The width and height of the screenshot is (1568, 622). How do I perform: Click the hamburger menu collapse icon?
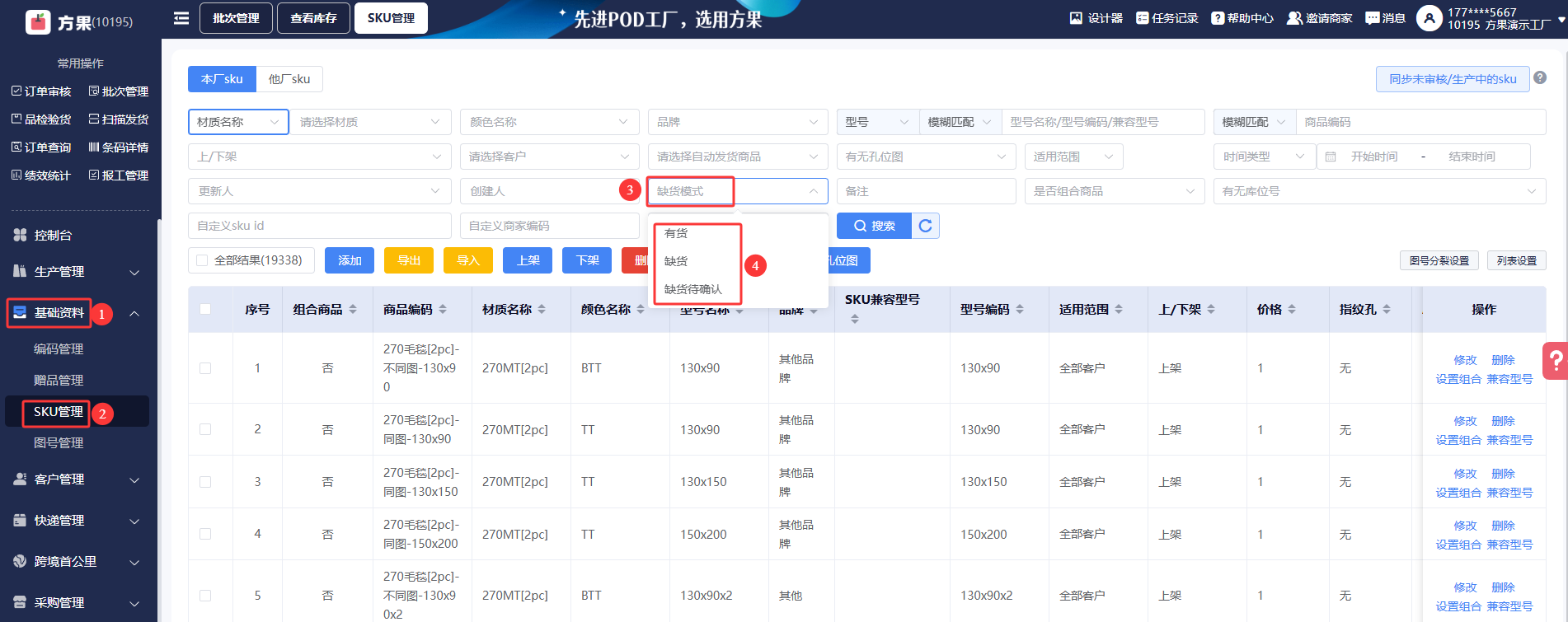pyautogui.click(x=181, y=18)
